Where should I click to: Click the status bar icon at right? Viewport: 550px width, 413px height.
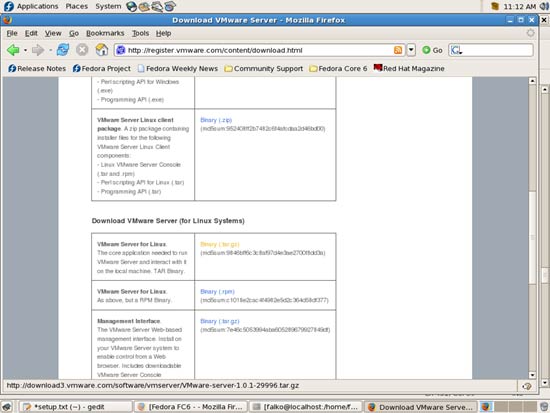pyautogui.click(x=527, y=386)
